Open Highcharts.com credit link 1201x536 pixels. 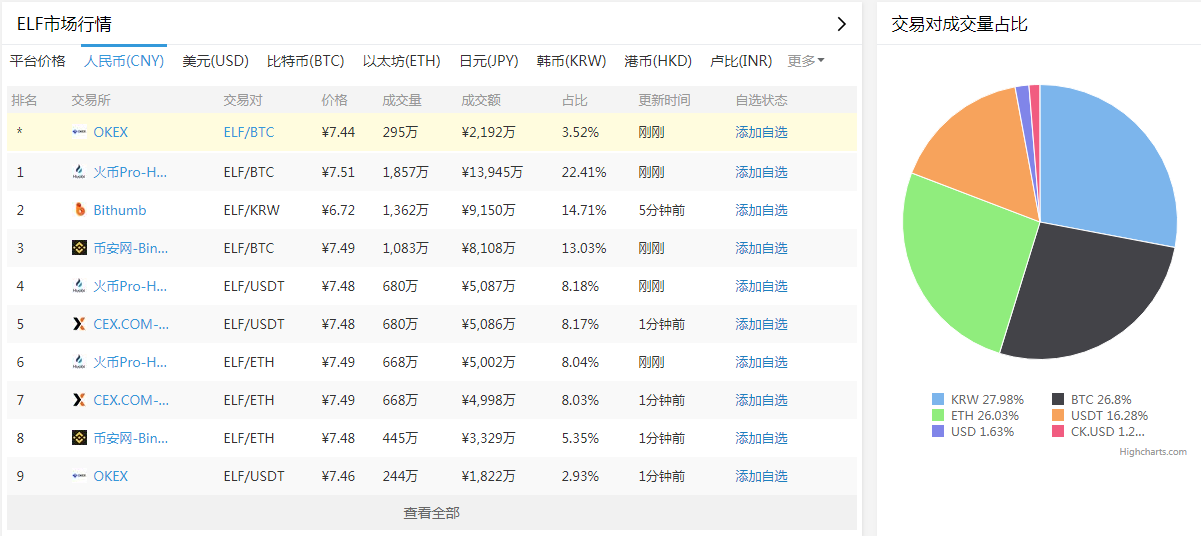point(1152,452)
